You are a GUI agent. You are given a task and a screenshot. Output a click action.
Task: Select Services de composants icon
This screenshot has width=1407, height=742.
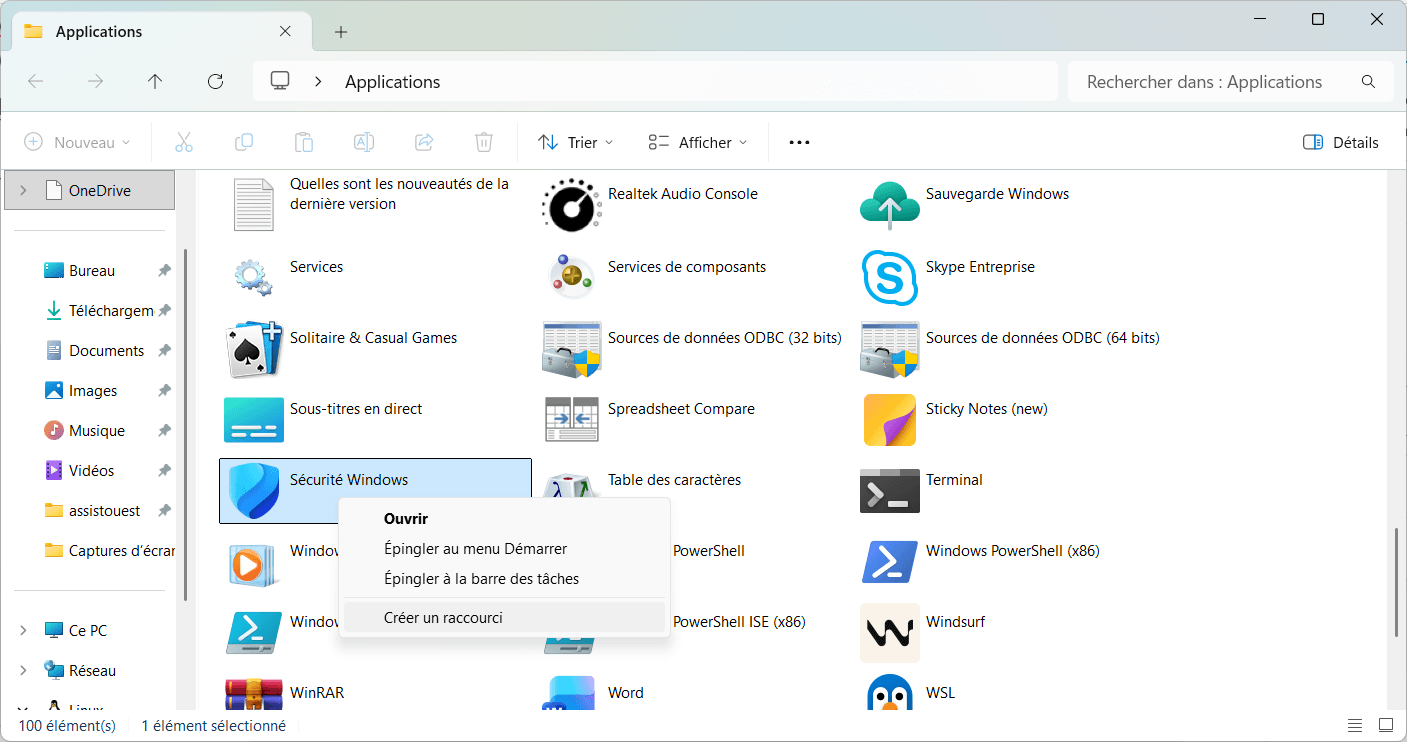point(572,275)
